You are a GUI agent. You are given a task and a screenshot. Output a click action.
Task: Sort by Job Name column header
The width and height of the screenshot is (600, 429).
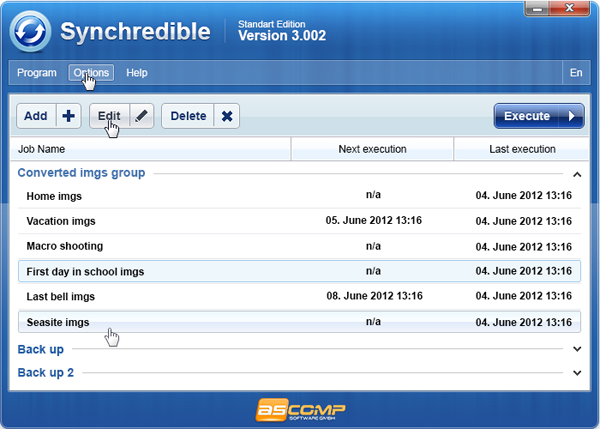coord(150,149)
